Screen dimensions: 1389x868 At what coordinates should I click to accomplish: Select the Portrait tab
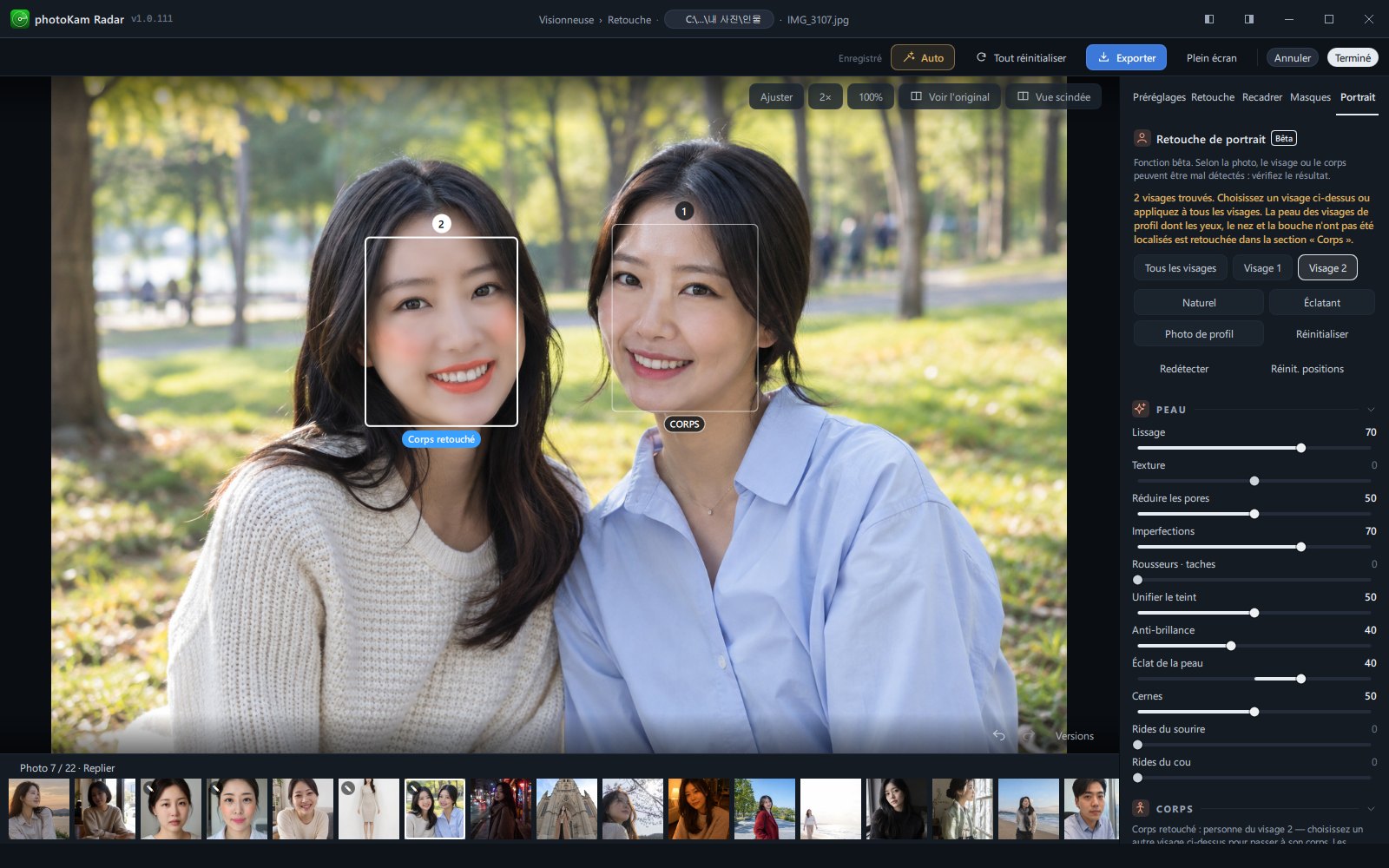(x=1358, y=97)
